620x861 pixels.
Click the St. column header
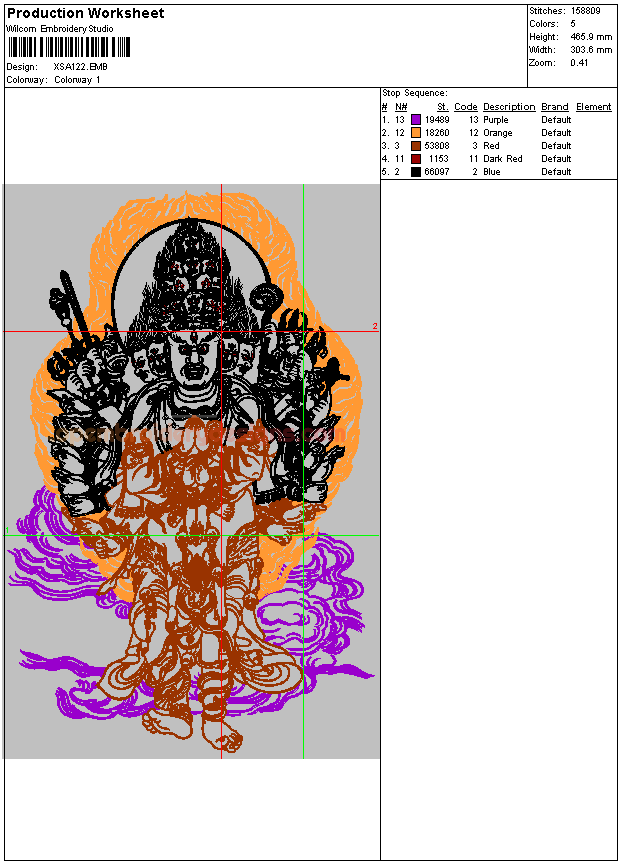coord(443,107)
